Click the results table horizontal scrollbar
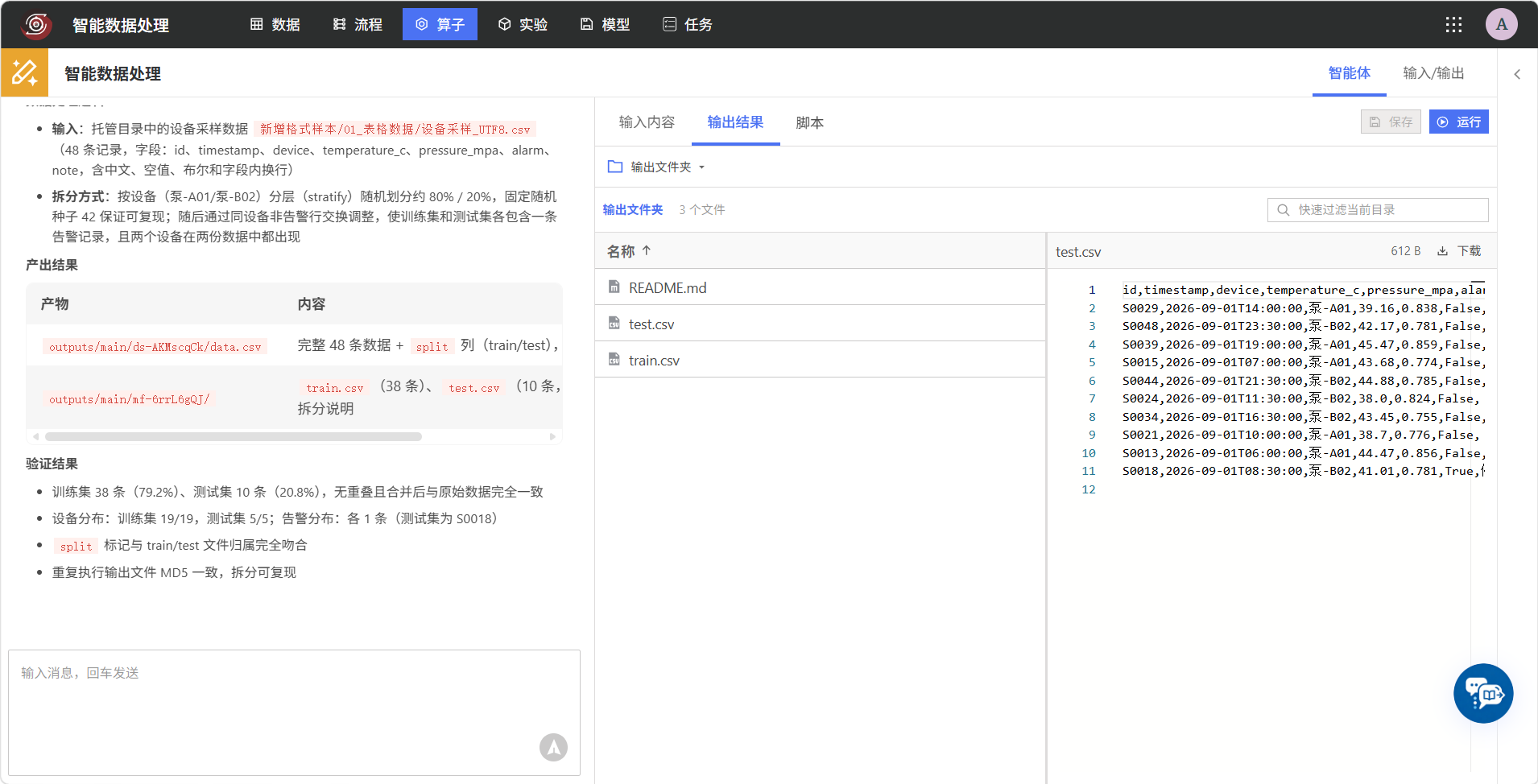Screen dimensions: 1538x784 click(234, 437)
